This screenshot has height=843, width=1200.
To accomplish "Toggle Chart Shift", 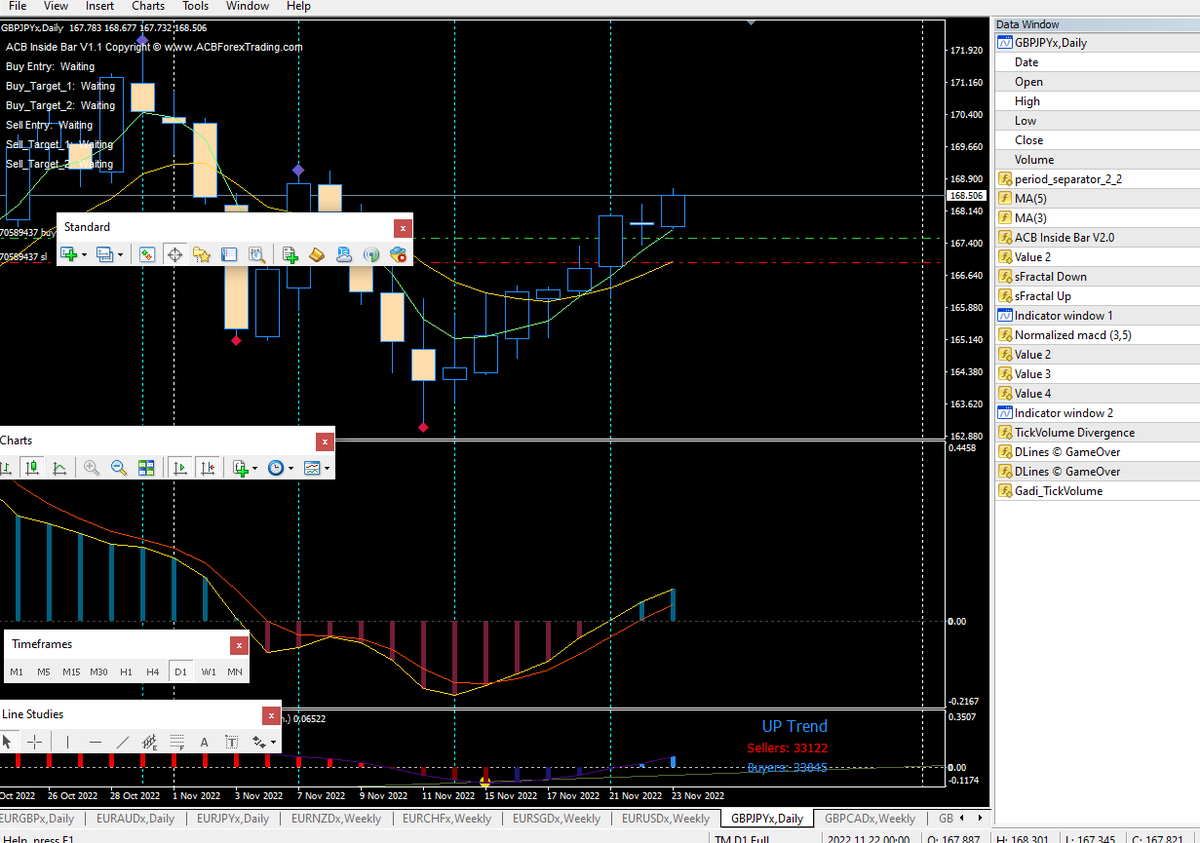I will tap(206, 467).
